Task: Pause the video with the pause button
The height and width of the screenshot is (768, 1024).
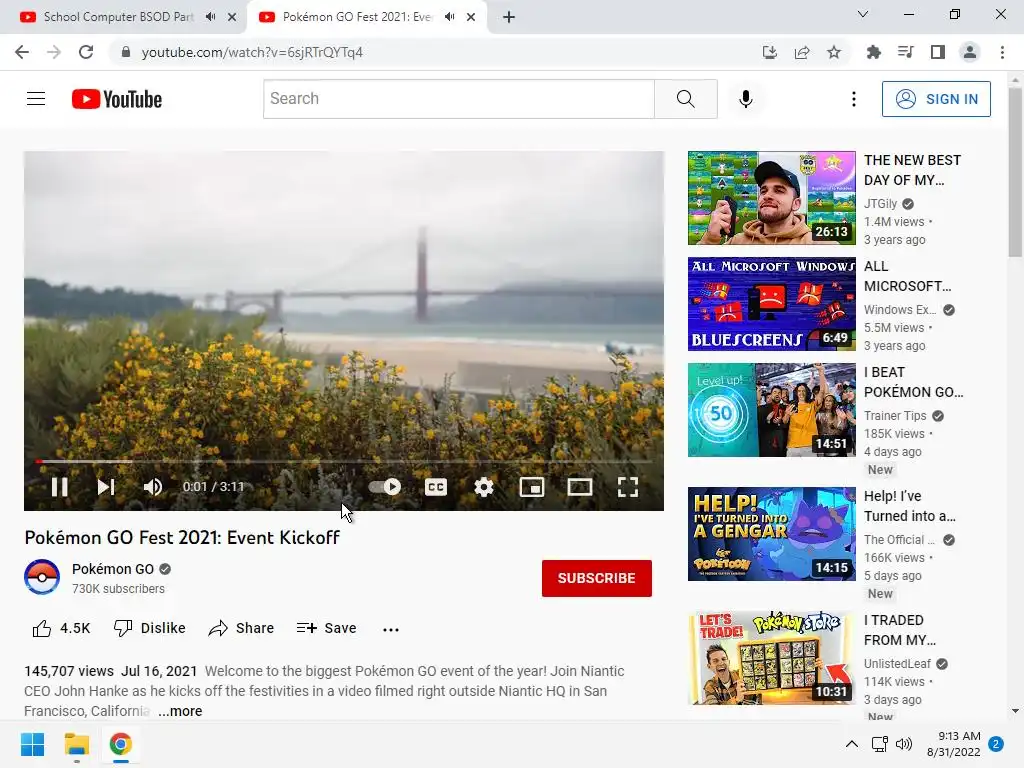Action: 59,487
